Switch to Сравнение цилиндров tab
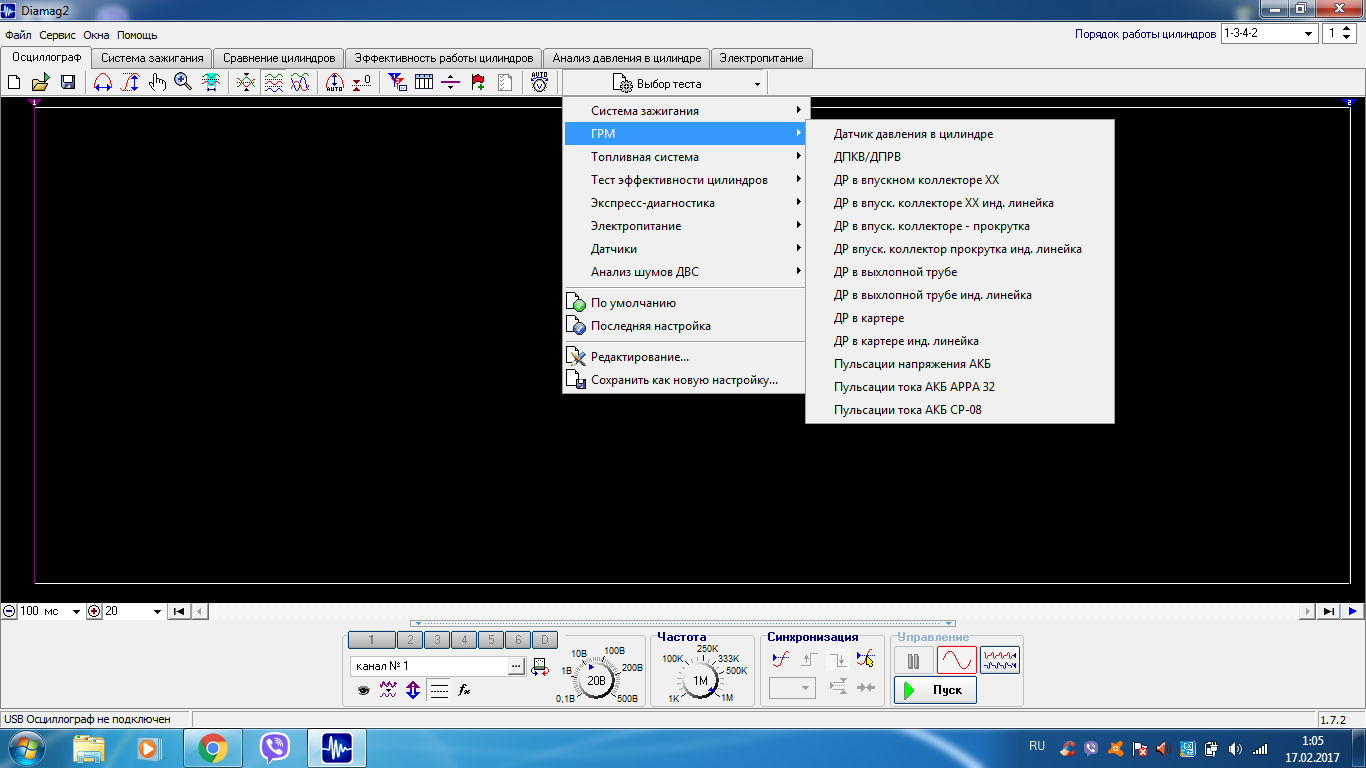 point(279,58)
